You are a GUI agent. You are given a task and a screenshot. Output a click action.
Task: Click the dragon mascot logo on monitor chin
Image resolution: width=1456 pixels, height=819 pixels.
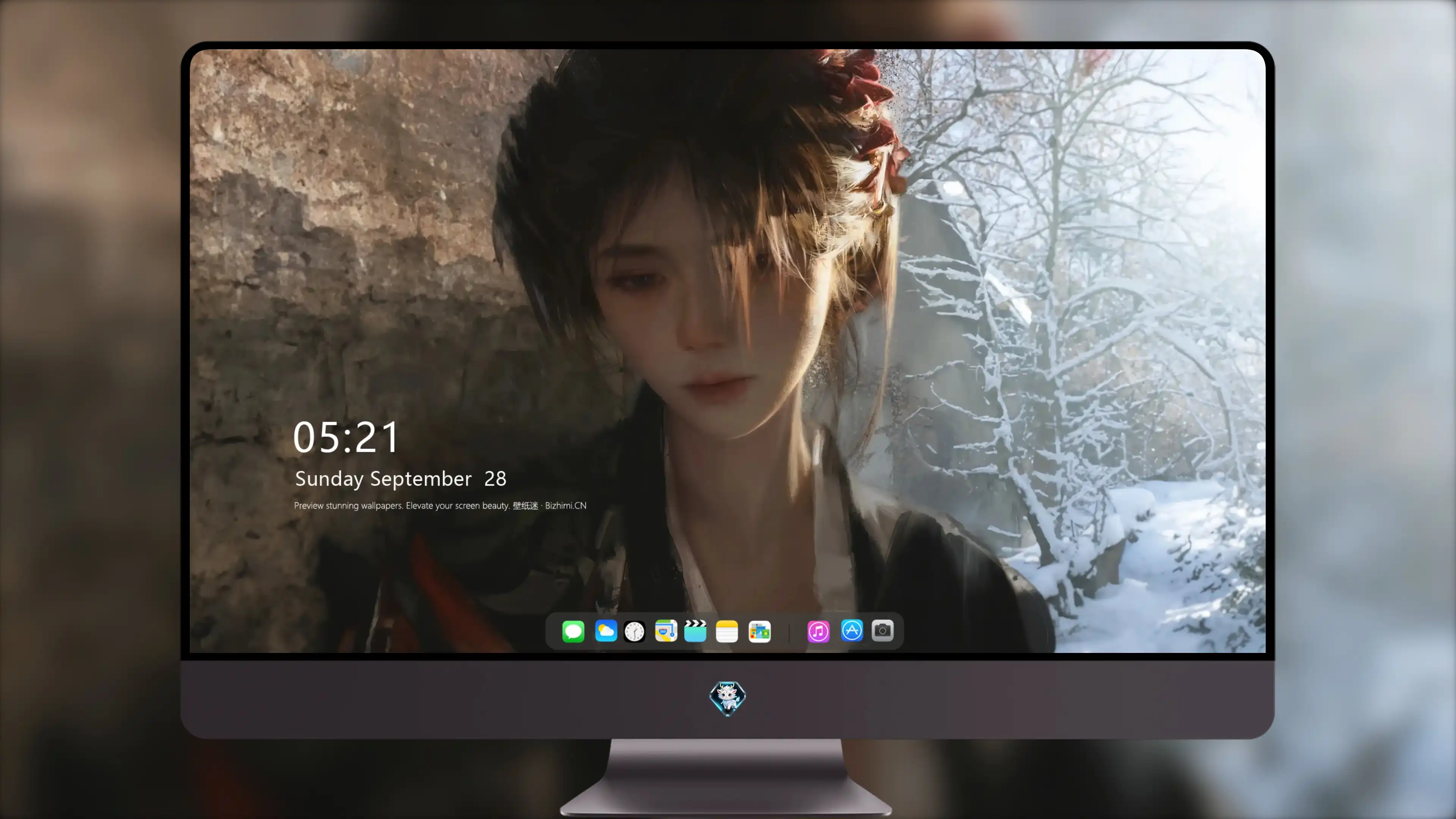click(728, 698)
